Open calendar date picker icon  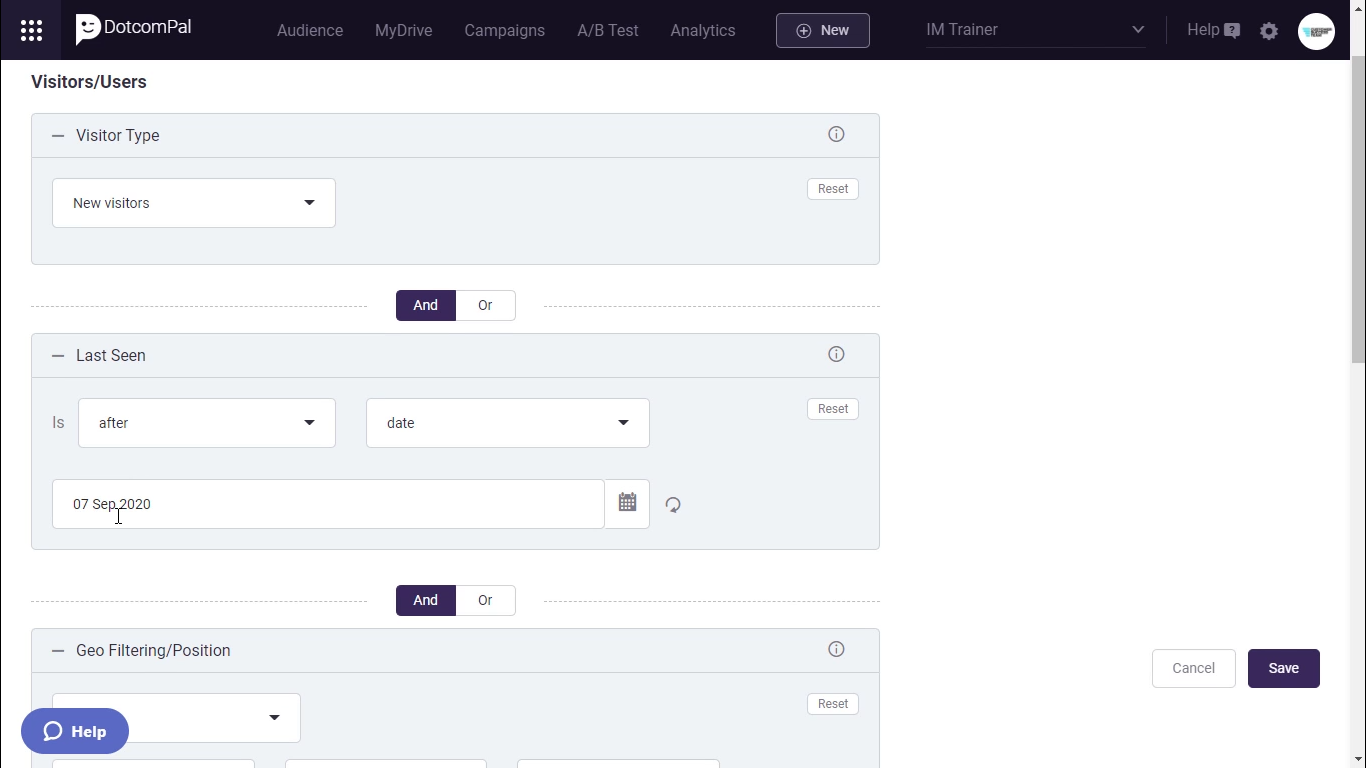pyautogui.click(x=627, y=503)
